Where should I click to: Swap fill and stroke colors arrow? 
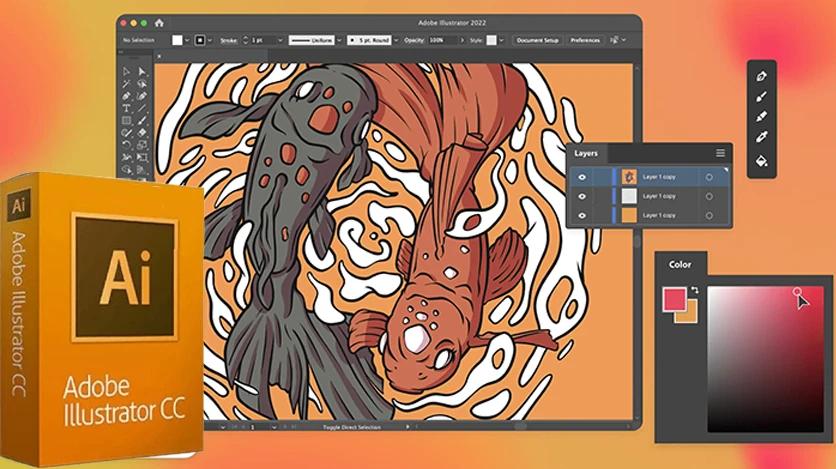(x=694, y=291)
